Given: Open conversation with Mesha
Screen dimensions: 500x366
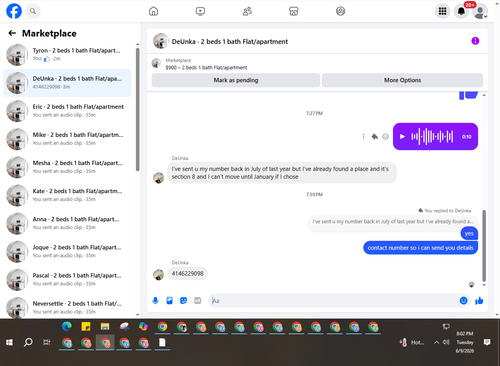Looking at the screenshot, I should pos(68,167).
